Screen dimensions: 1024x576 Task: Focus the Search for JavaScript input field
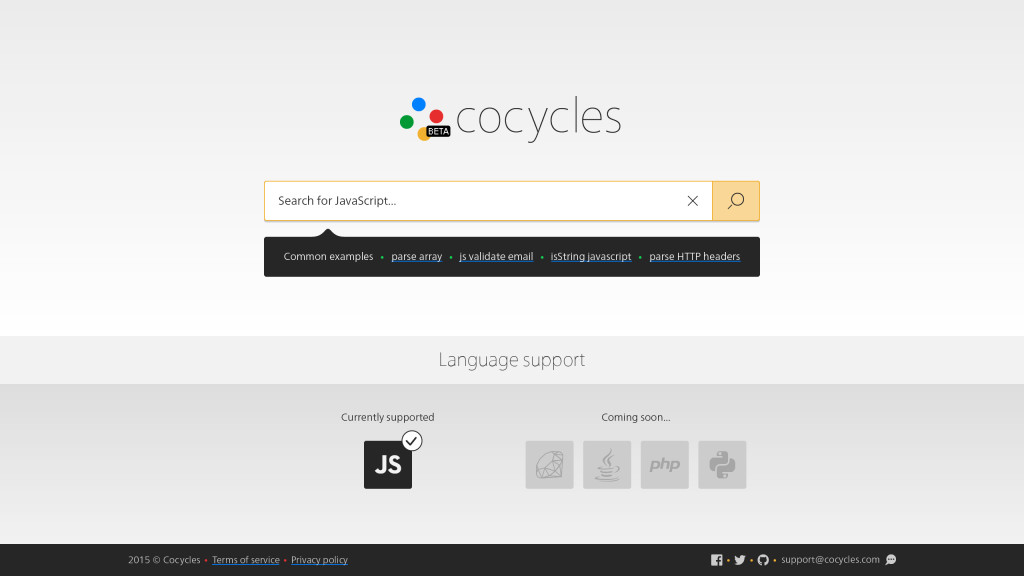(470, 201)
